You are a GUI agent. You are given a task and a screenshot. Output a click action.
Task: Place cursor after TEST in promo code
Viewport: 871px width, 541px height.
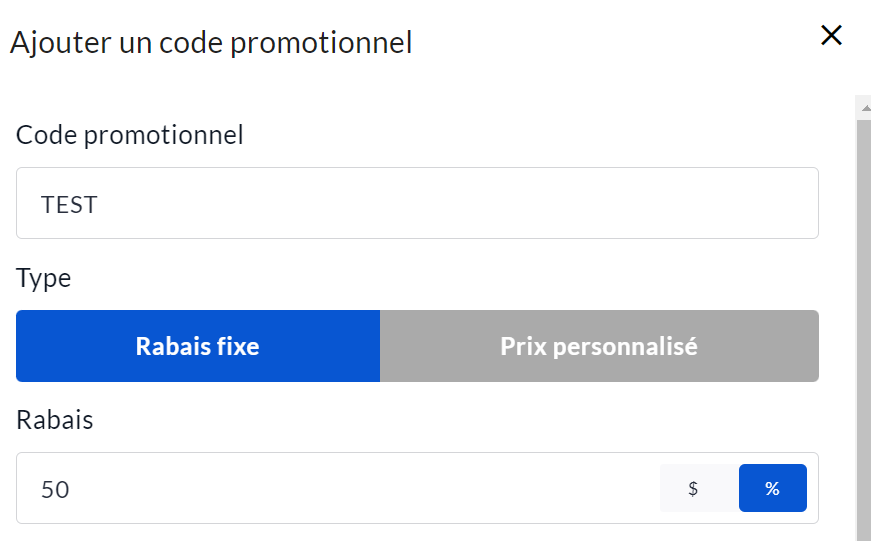[99, 205]
